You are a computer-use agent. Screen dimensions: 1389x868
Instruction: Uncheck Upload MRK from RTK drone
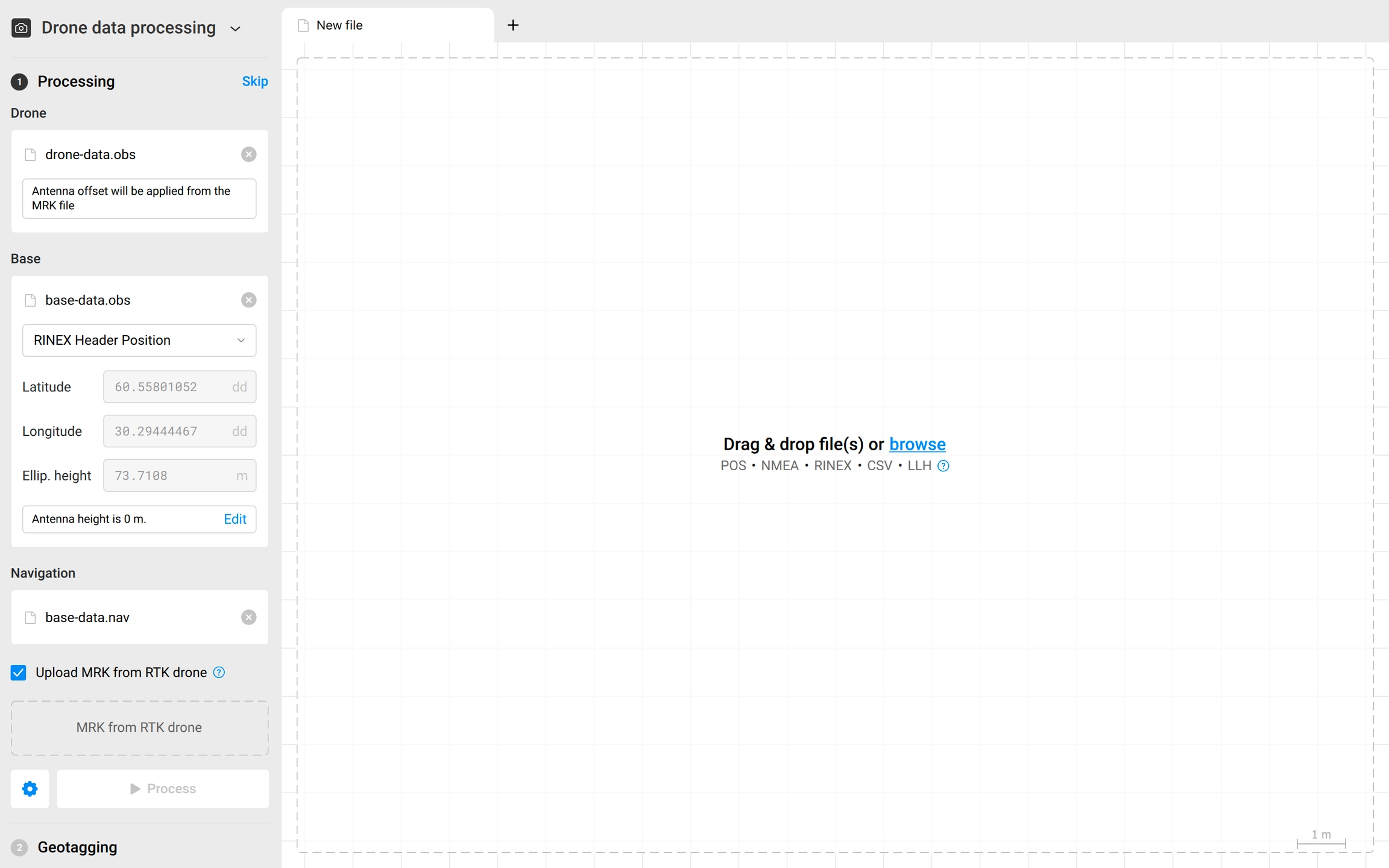click(x=19, y=673)
